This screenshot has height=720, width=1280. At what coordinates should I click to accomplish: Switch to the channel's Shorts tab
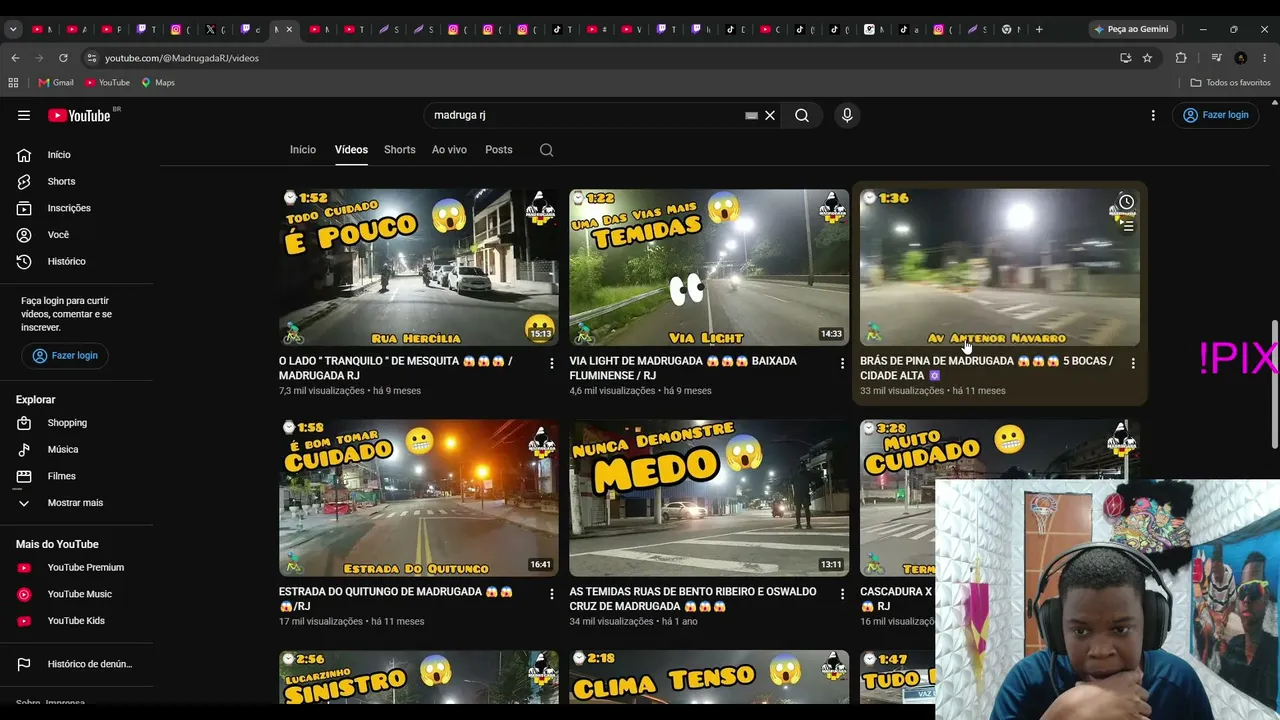point(400,150)
